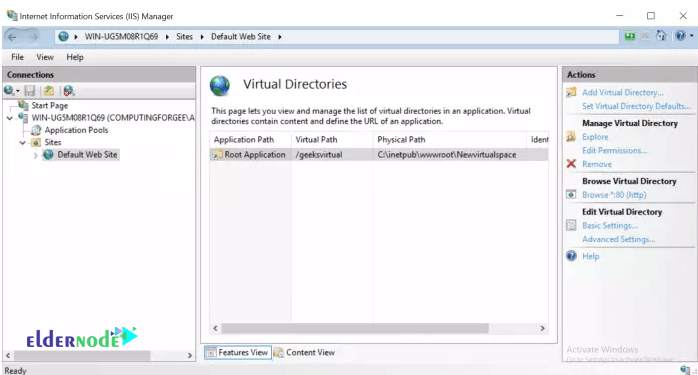This screenshot has width=698, height=375.
Task: Click the Connections connect-to-server icon
Action: [x=9, y=91]
